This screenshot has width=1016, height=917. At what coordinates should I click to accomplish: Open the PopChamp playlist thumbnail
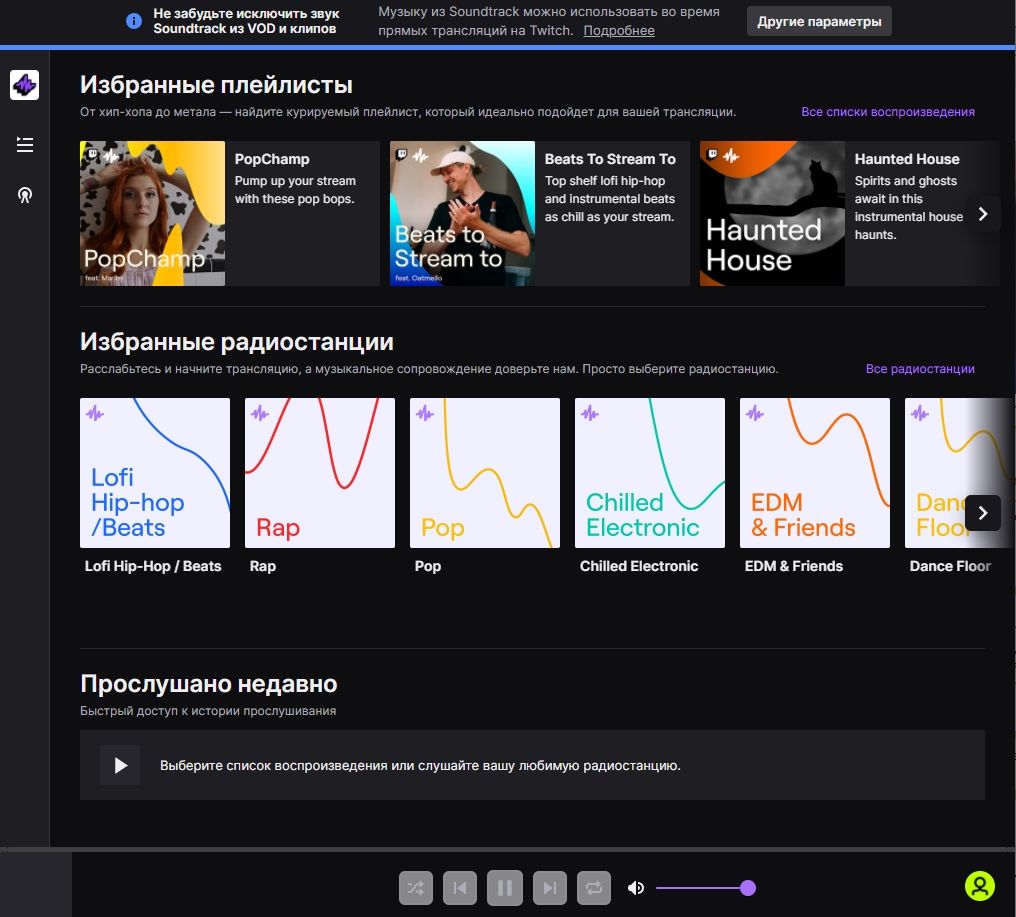click(x=152, y=213)
